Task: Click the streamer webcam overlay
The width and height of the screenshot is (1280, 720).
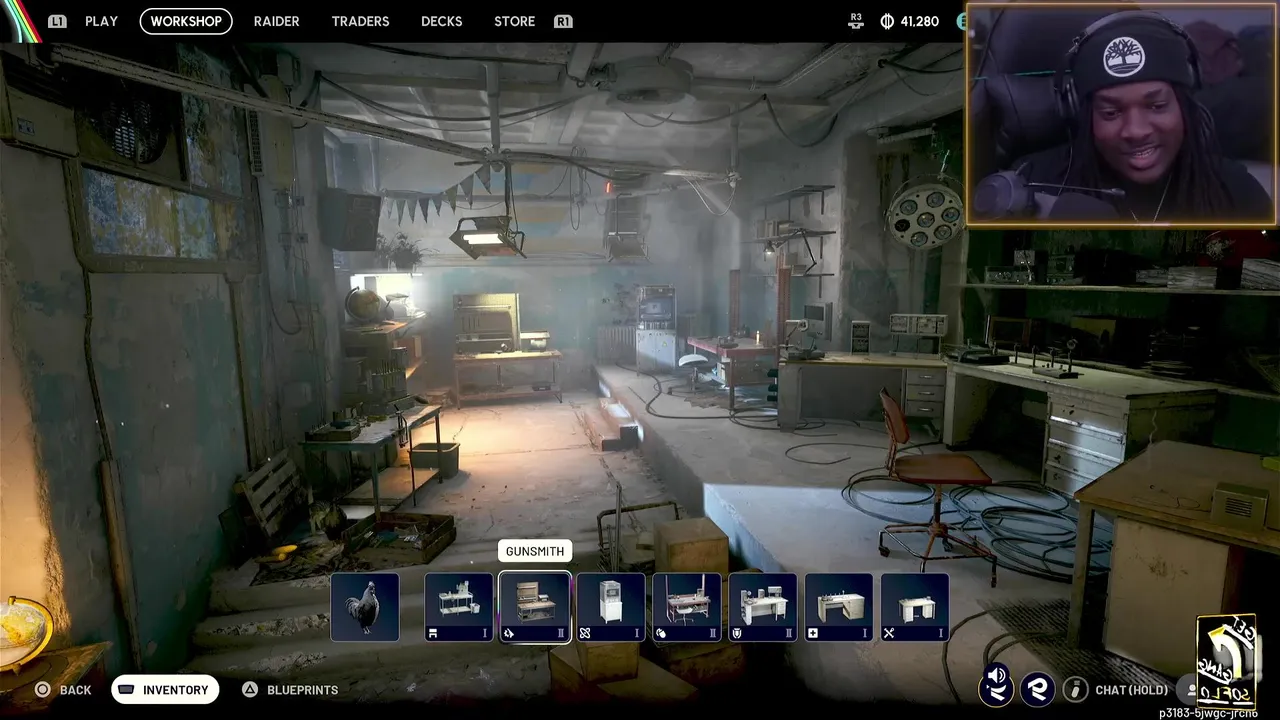Action: [x=1121, y=114]
